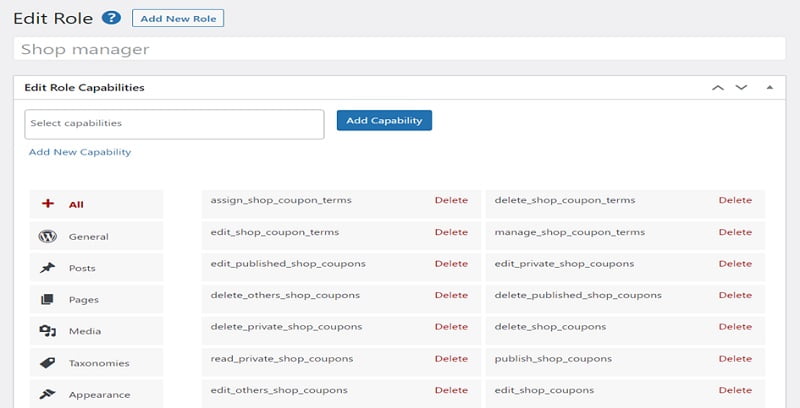The image size is (800, 408).
Task: Click the Add Capability button
Action: click(384, 120)
